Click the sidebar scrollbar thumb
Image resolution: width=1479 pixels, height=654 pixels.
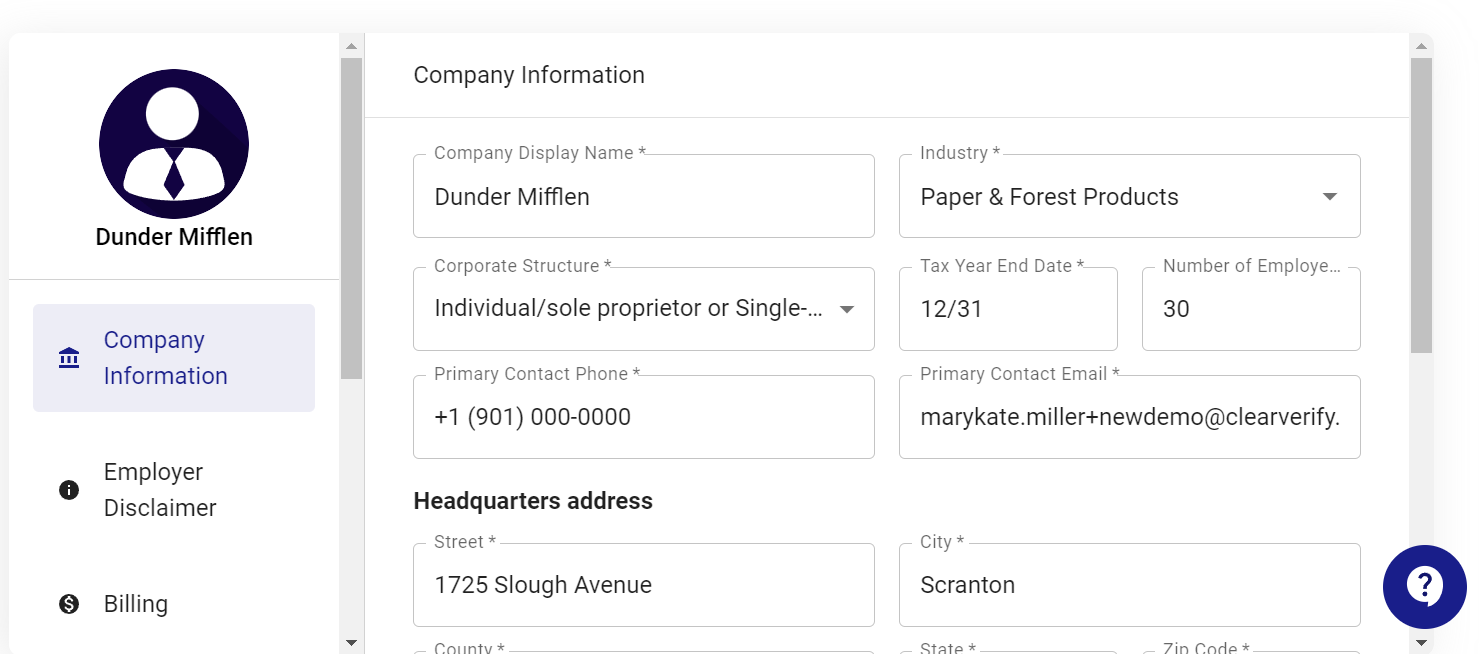(351, 218)
